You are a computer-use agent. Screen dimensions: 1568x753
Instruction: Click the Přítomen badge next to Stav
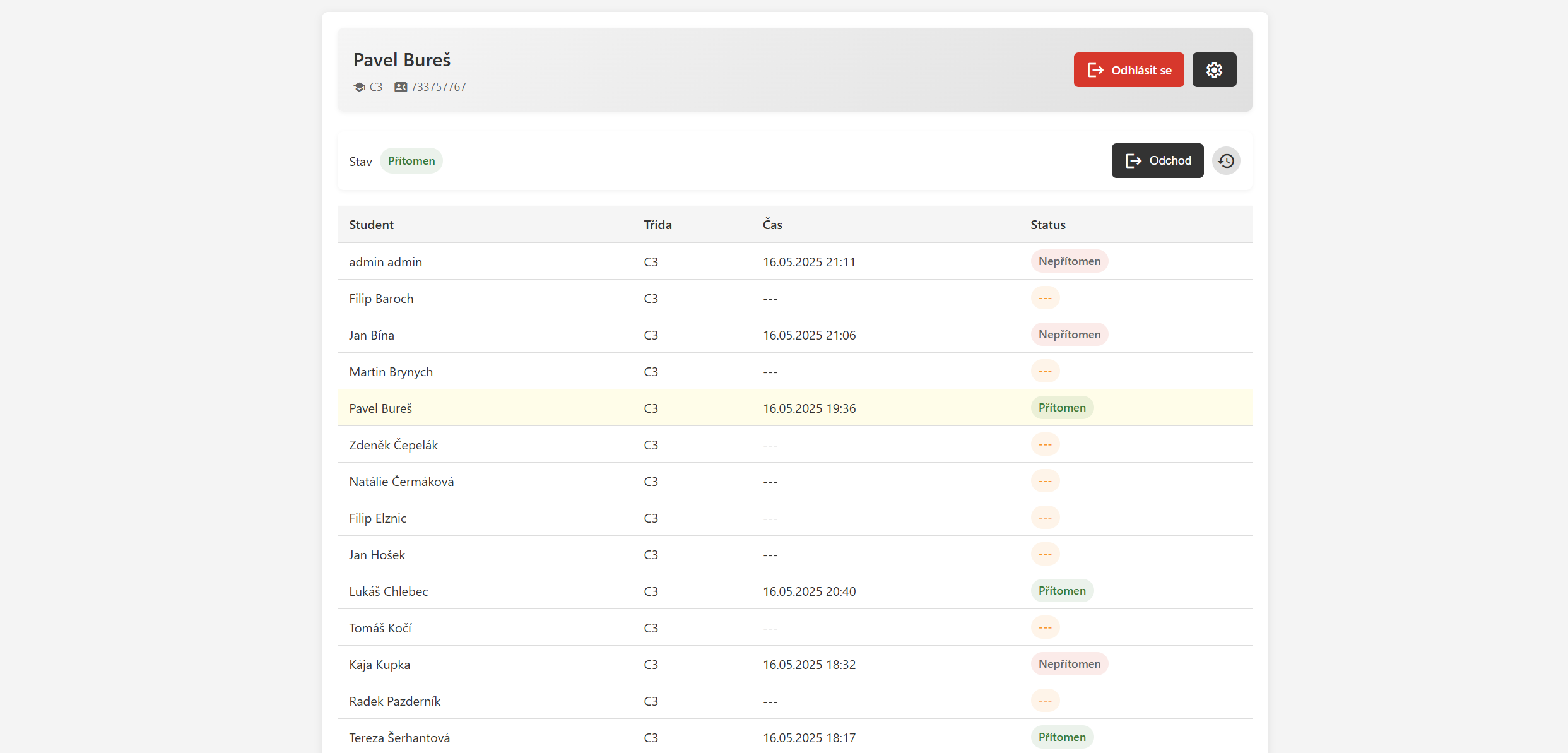tap(411, 161)
